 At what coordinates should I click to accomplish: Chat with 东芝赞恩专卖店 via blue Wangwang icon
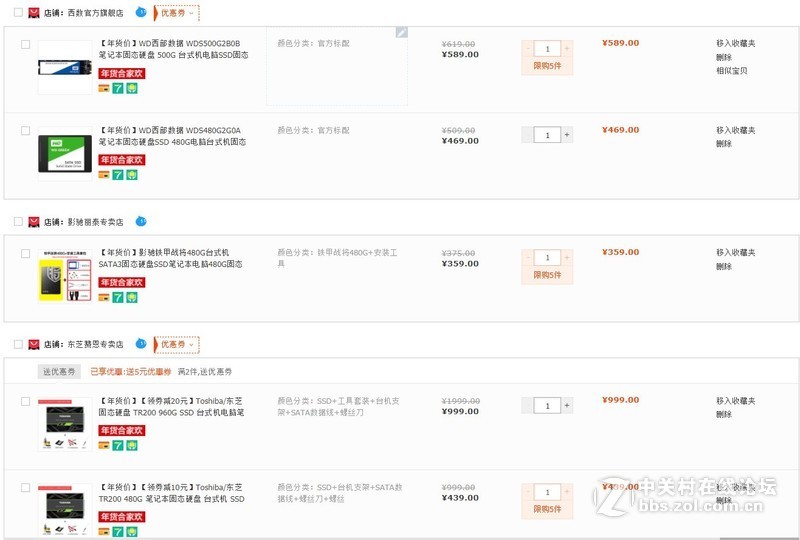(141, 343)
